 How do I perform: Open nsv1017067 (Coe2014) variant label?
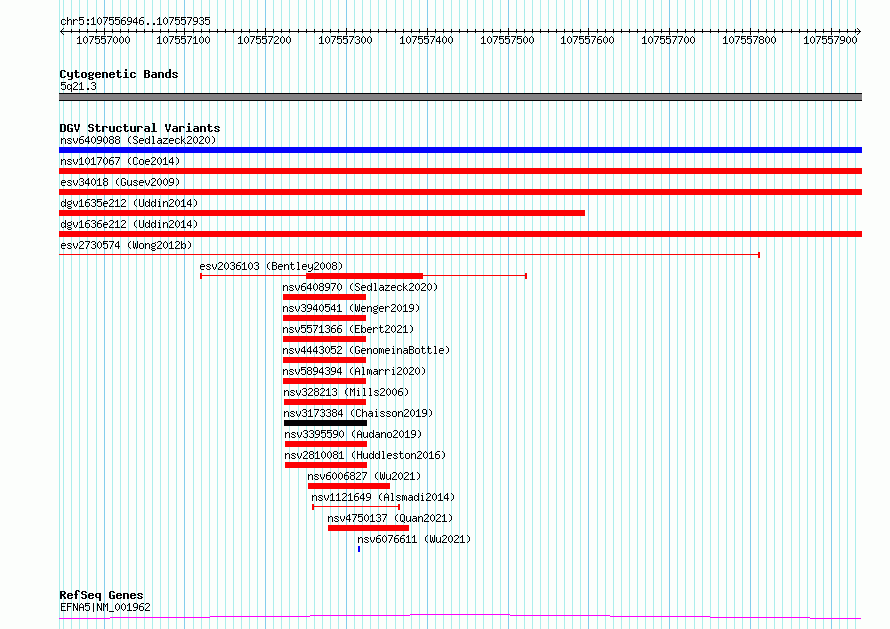click(x=120, y=161)
